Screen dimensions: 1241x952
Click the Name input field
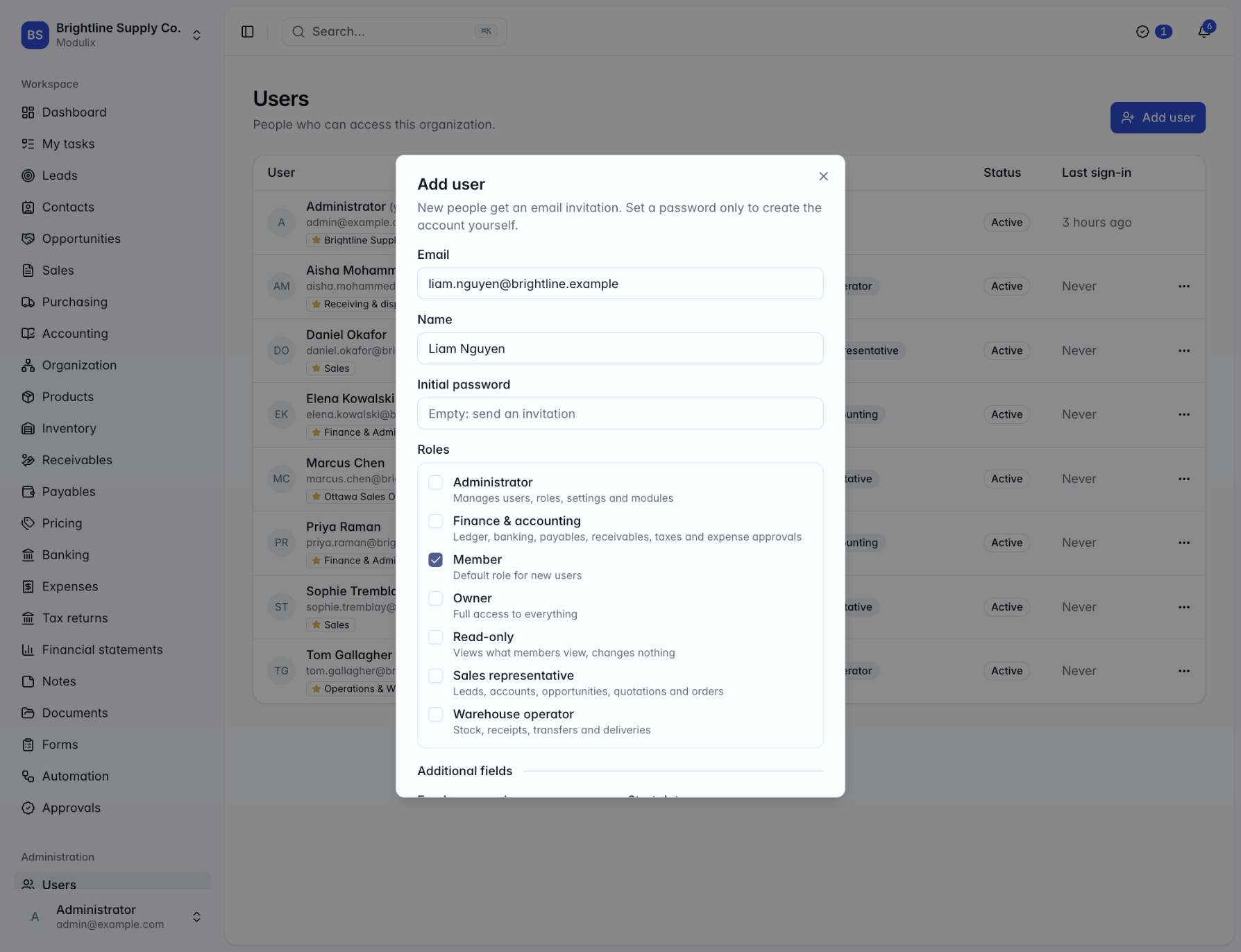[x=620, y=349]
